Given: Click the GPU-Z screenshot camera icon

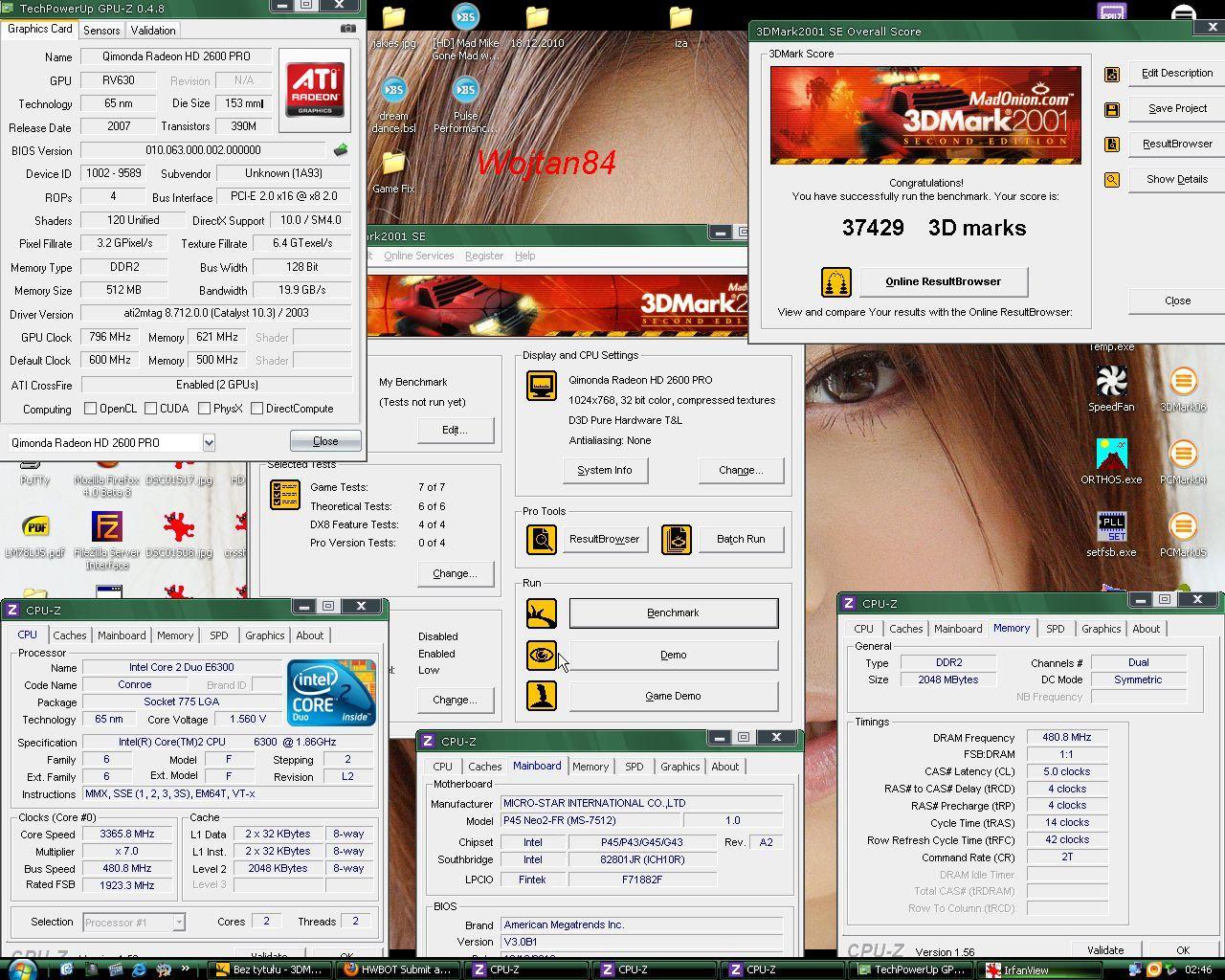Looking at the screenshot, I should pyautogui.click(x=347, y=29).
